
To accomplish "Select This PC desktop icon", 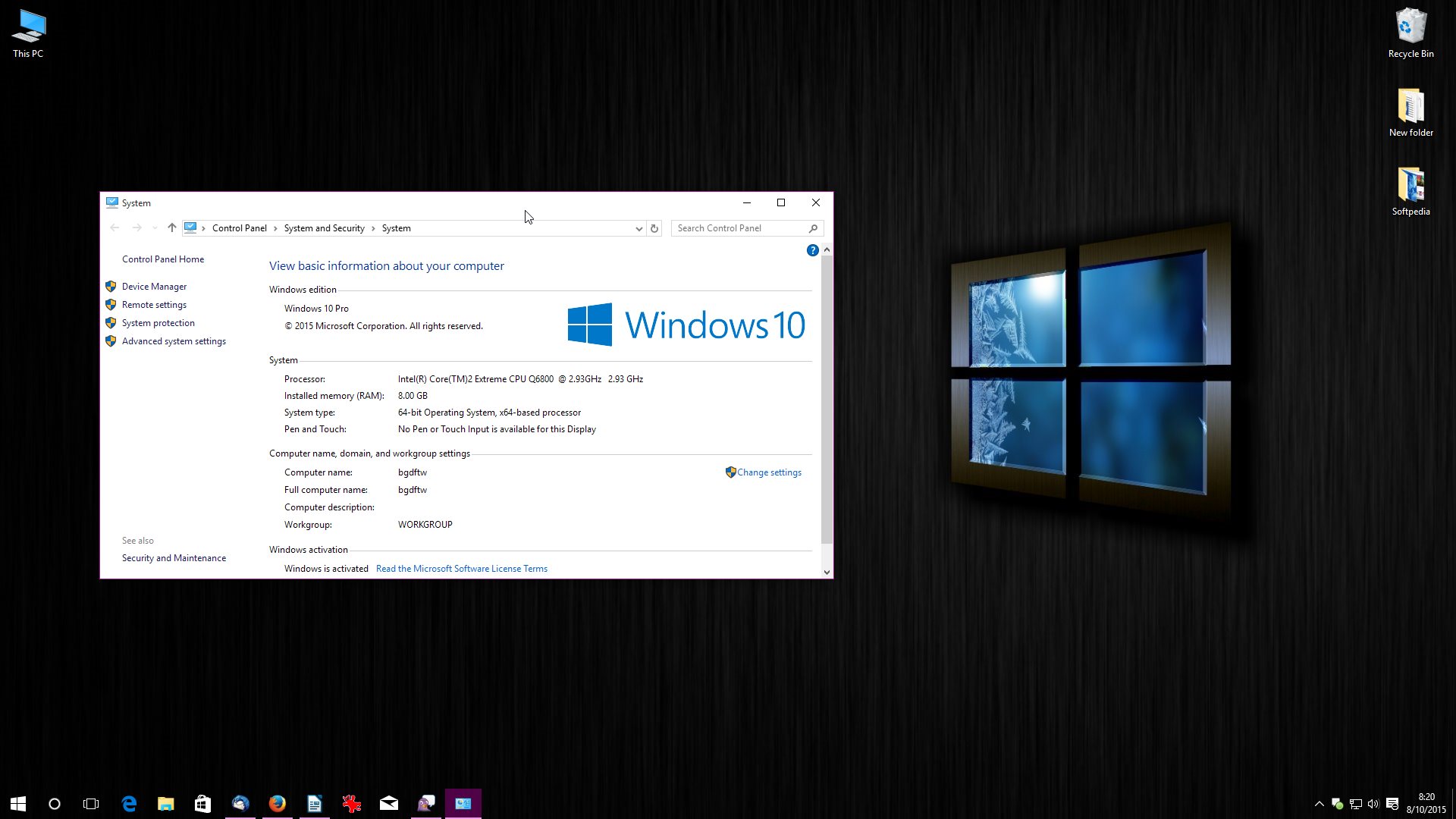I will click(28, 33).
